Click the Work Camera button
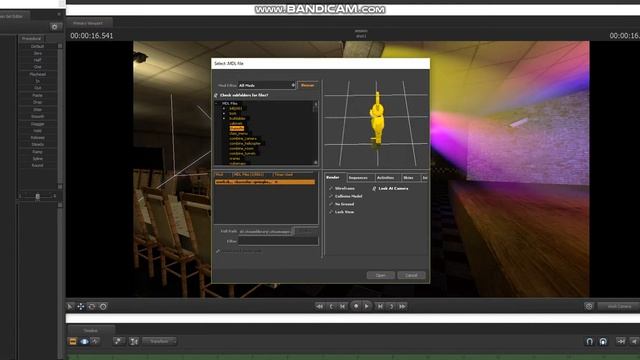 [619, 306]
